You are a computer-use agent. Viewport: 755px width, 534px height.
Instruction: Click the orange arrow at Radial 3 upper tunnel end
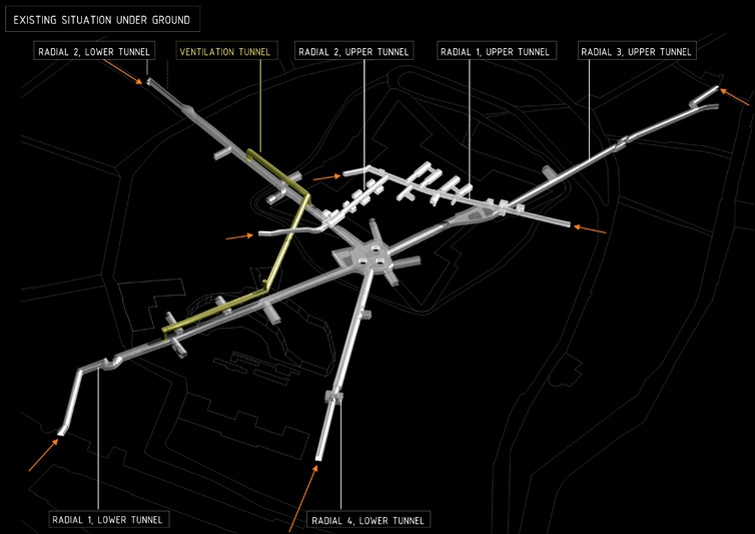733,97
